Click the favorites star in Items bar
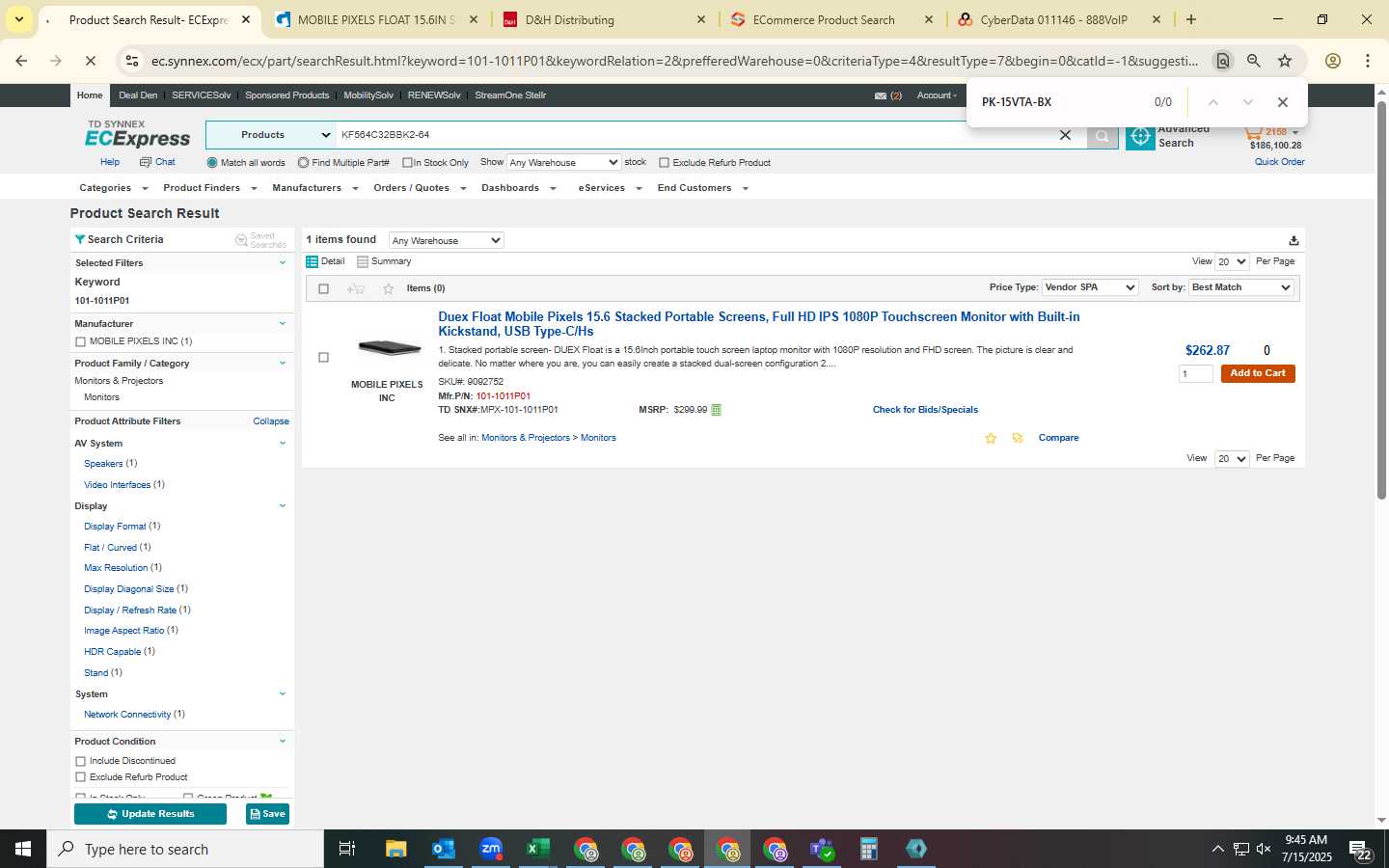This screenshot has height=868, width=1389. point(389,288)
